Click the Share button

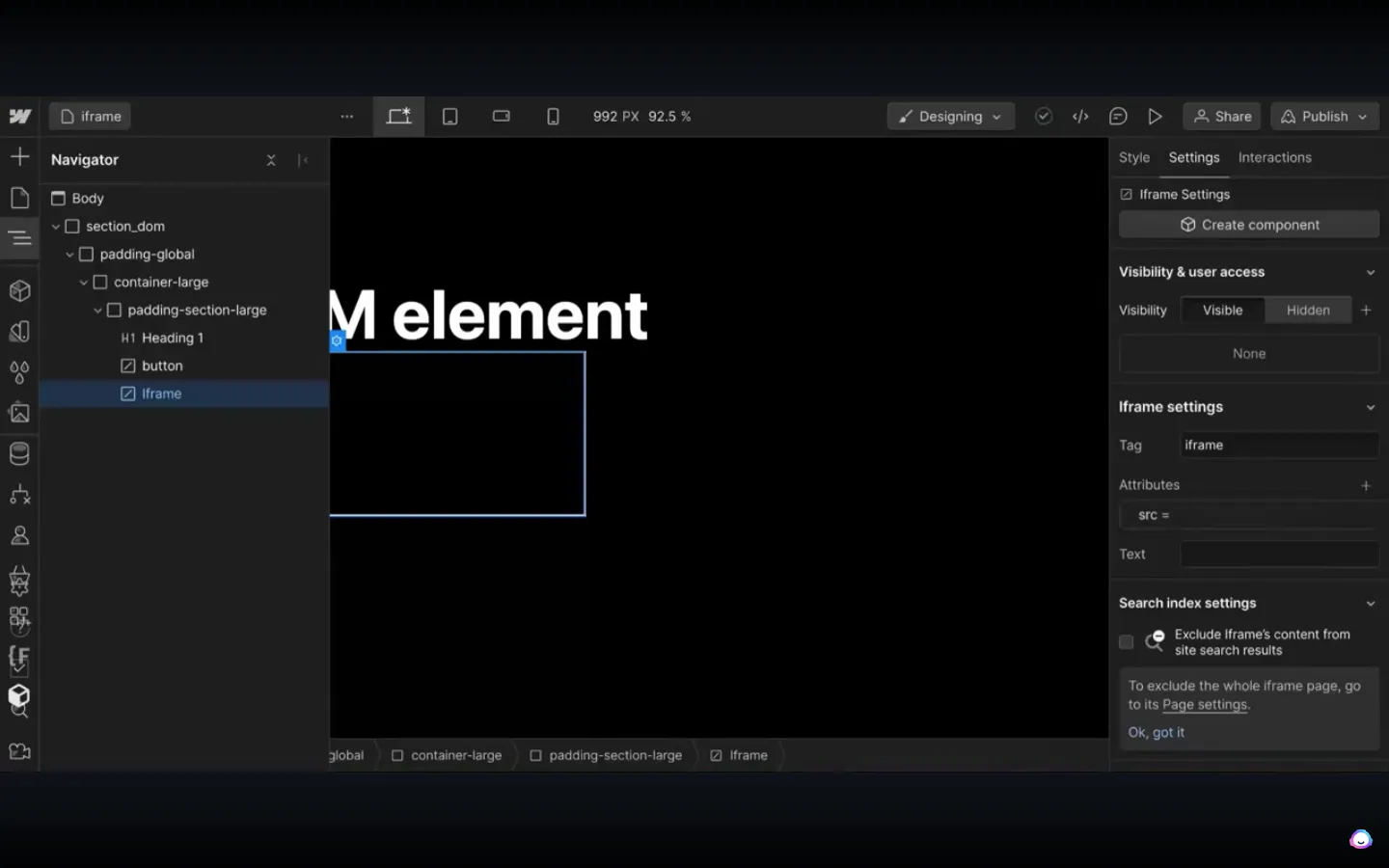[x=1221, y=117]
